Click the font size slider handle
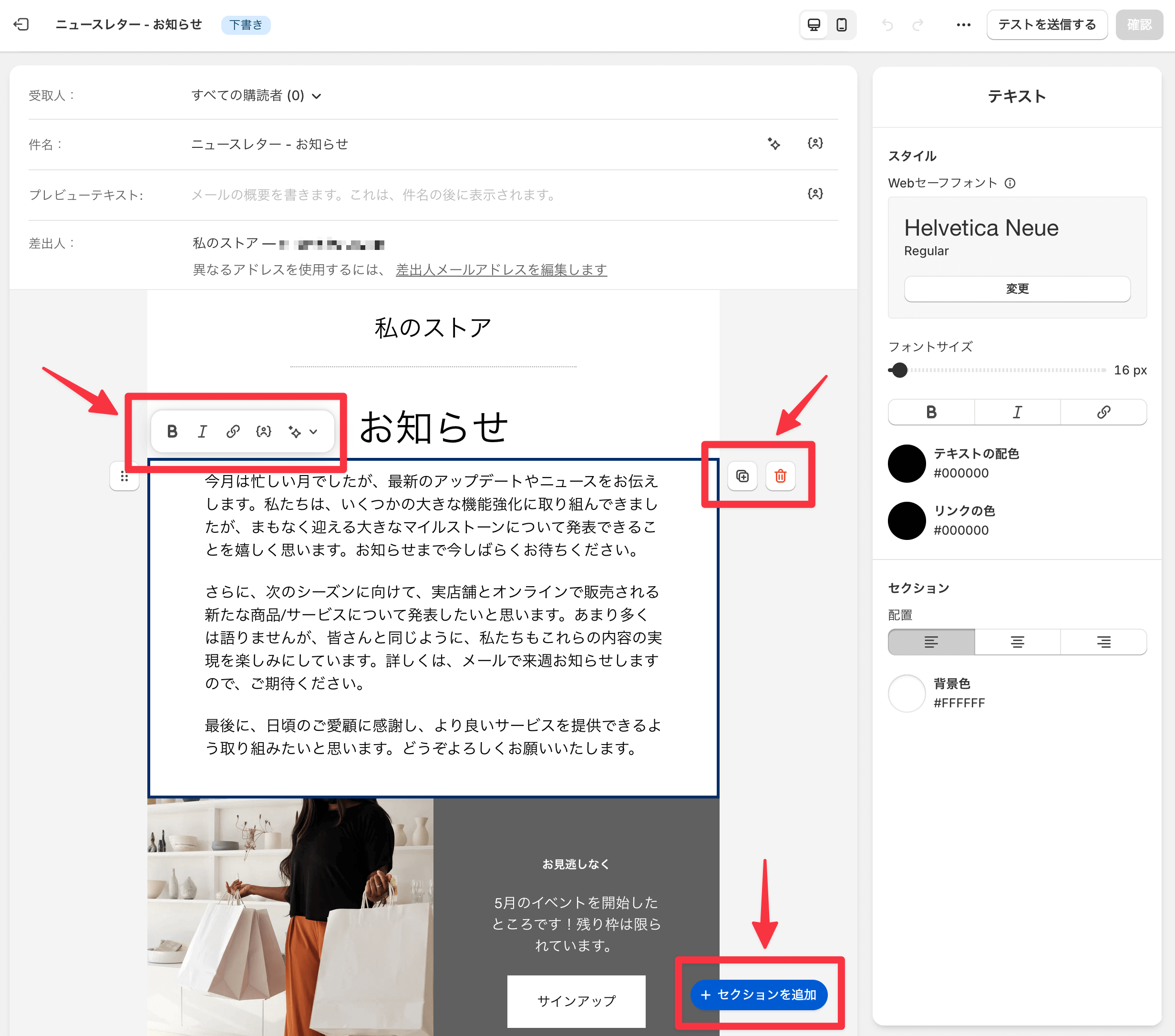 pos(900,370)
